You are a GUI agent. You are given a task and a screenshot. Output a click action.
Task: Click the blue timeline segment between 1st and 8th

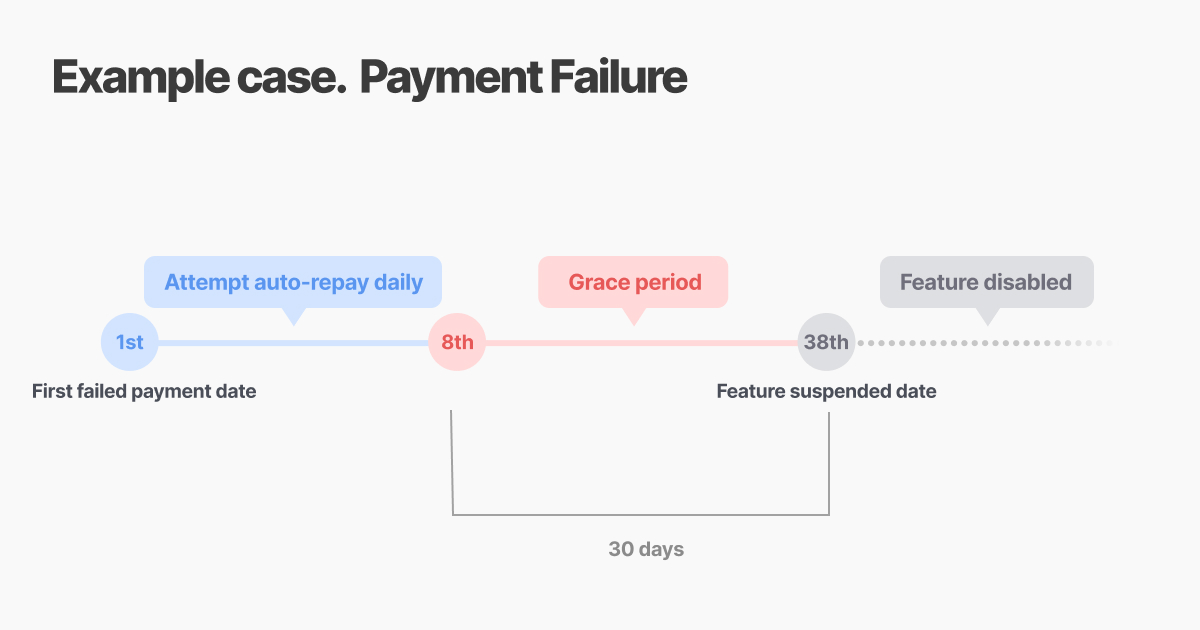pos(293,343)
